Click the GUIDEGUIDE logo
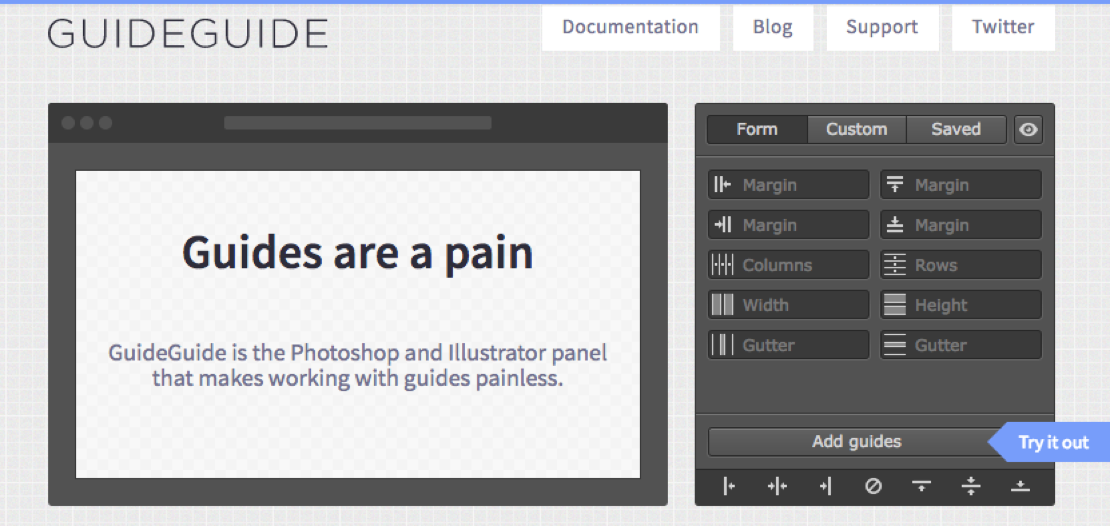This screenshot has width=1110, height=526. pos(188,33)
